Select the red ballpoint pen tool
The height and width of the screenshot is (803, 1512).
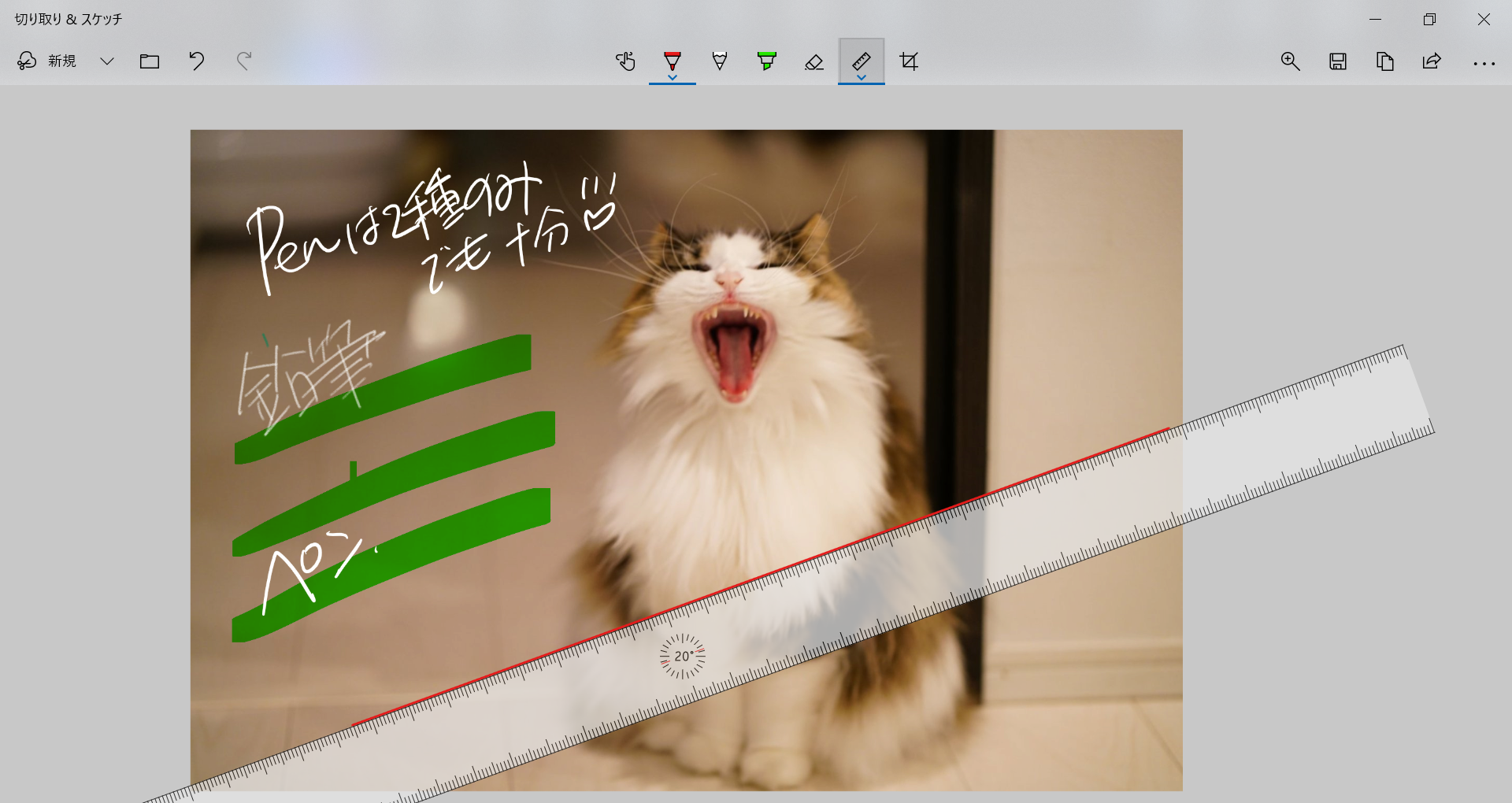pos(673,60)
